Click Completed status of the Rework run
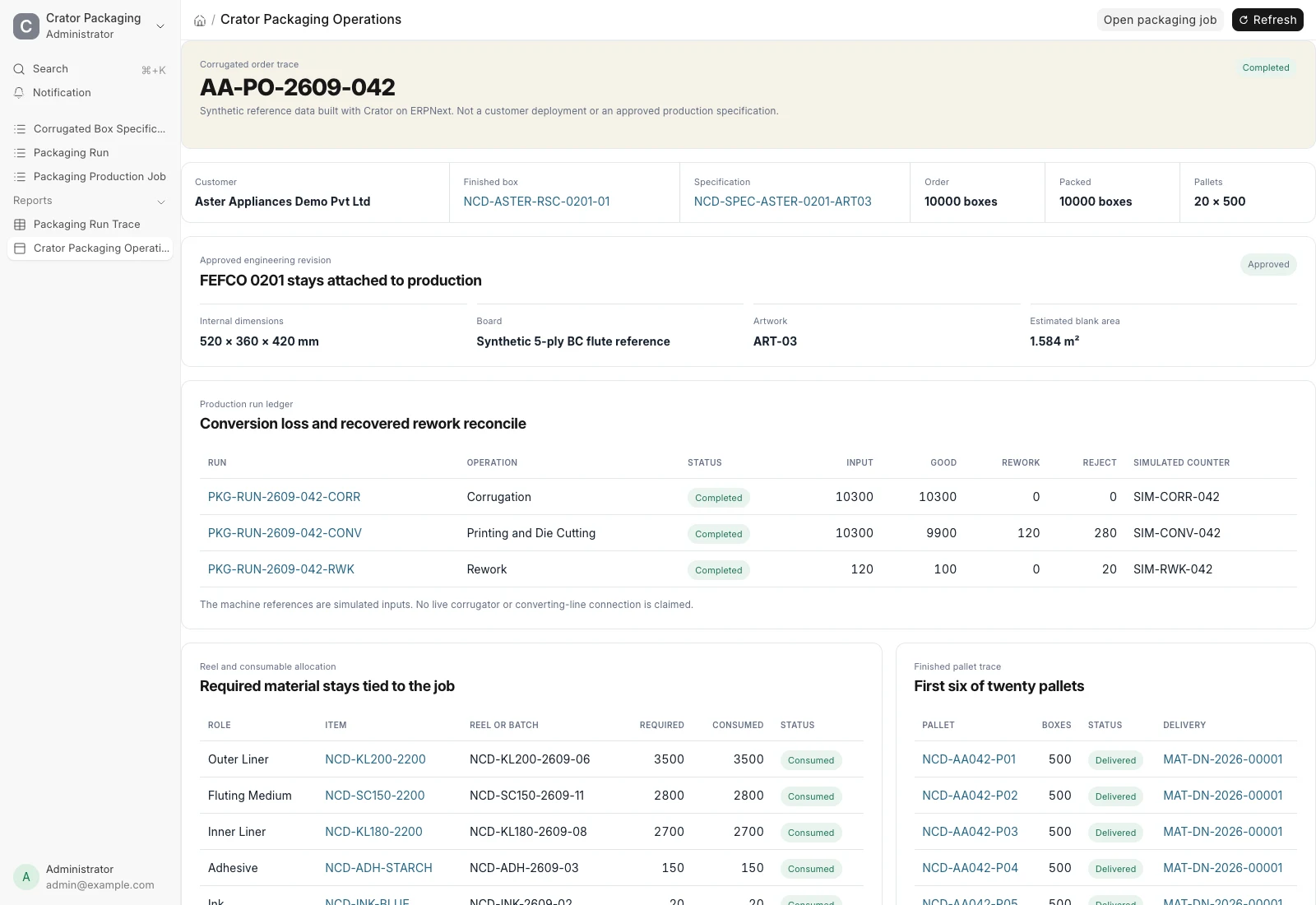This screenshot has width=1316, height=905. (719, 570)
